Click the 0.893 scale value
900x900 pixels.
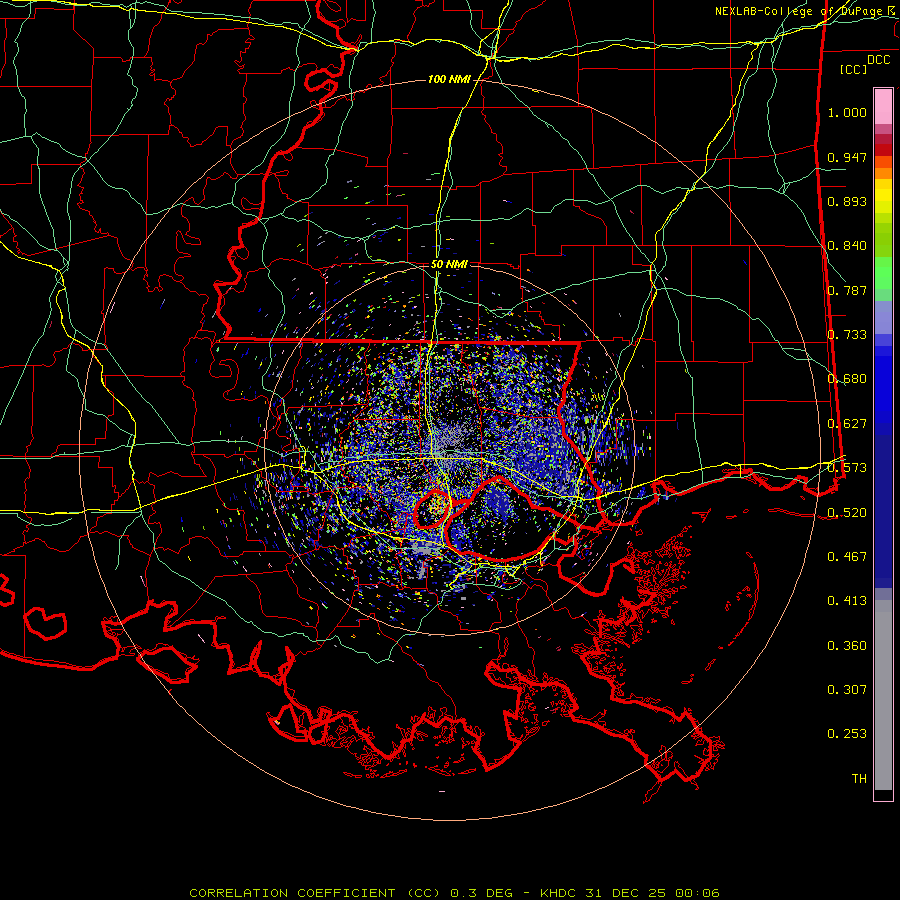847,201
